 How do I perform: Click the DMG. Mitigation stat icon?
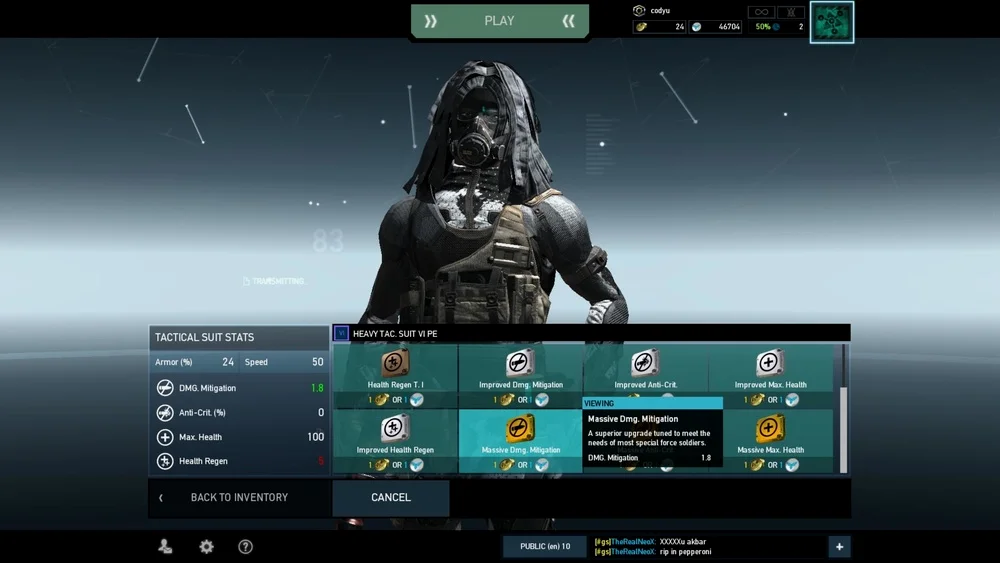click(x=165, y=388)
